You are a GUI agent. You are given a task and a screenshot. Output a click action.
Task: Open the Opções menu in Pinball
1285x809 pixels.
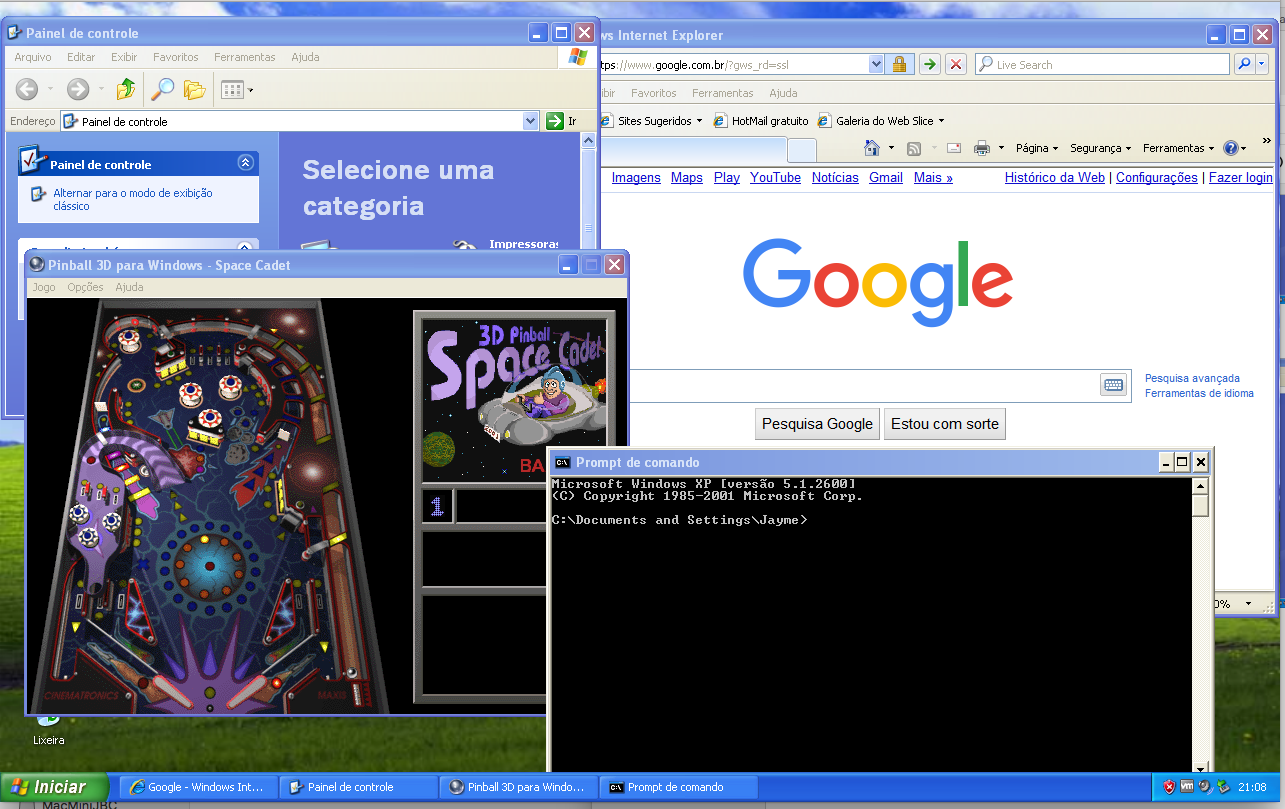coord(85,287)
